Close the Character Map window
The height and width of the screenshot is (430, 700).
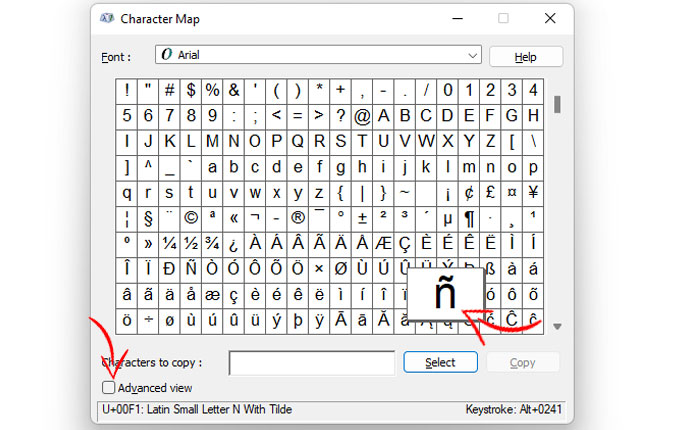pos(550,19)
